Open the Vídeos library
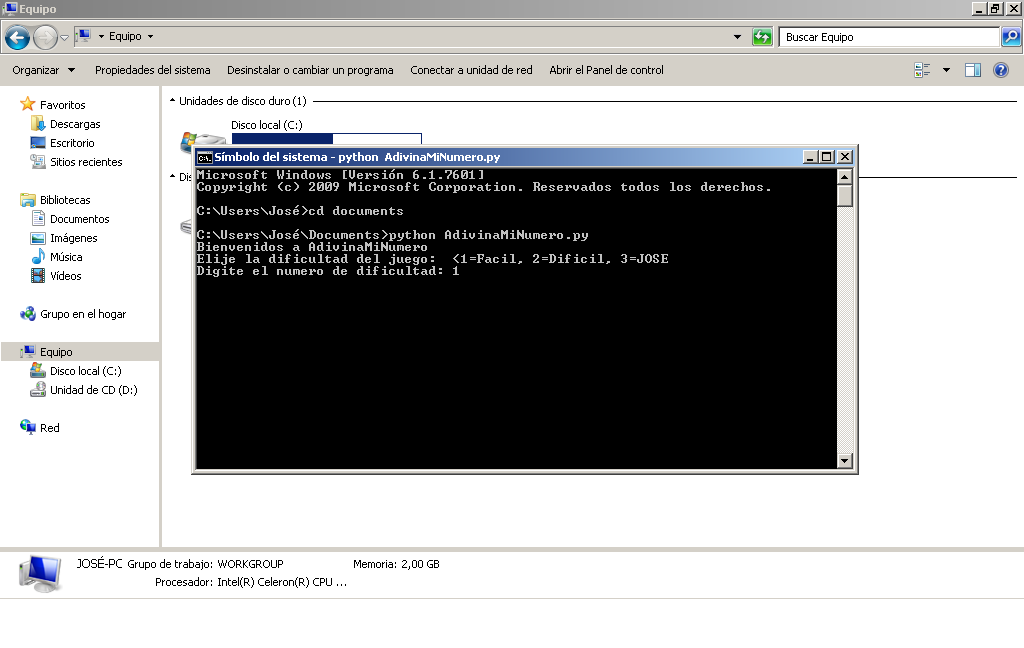 (66, 276)
